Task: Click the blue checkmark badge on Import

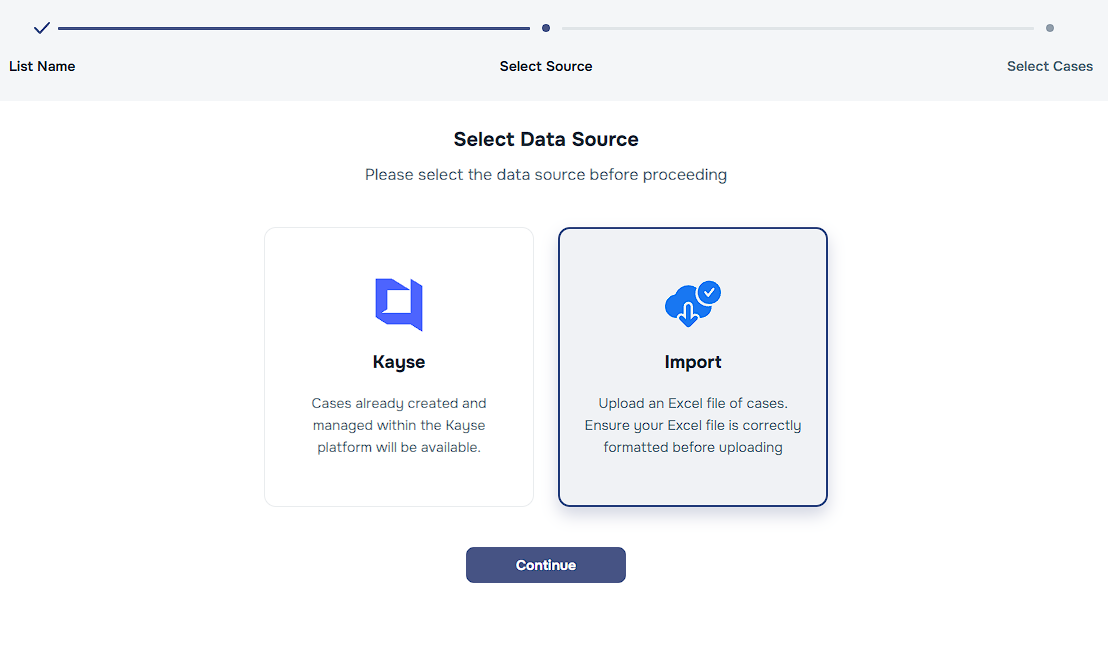Action: (x=709, y=292)
